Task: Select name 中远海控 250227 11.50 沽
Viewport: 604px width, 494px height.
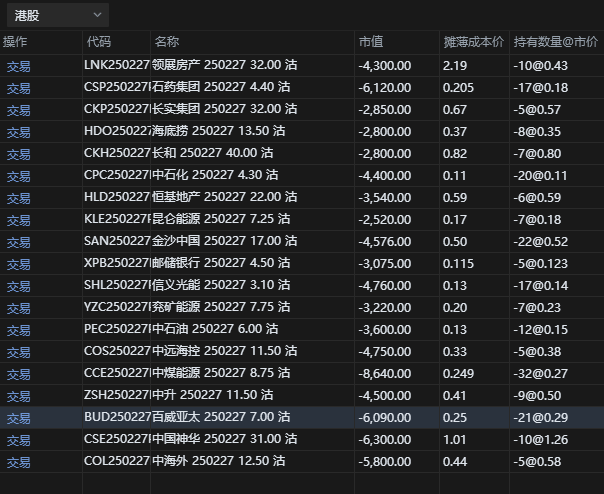Action: click(225, 350)
